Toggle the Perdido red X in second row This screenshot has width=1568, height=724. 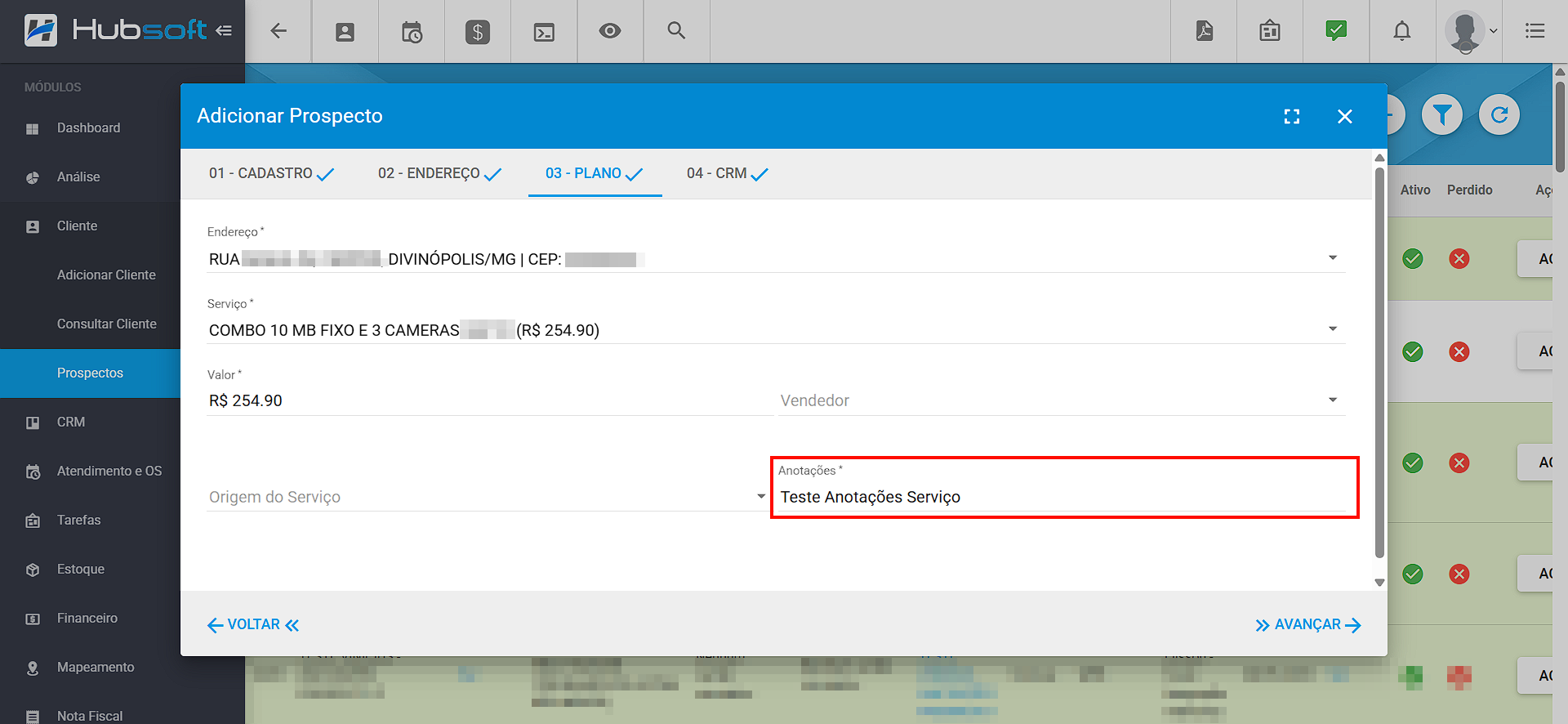pos(1459,352)
